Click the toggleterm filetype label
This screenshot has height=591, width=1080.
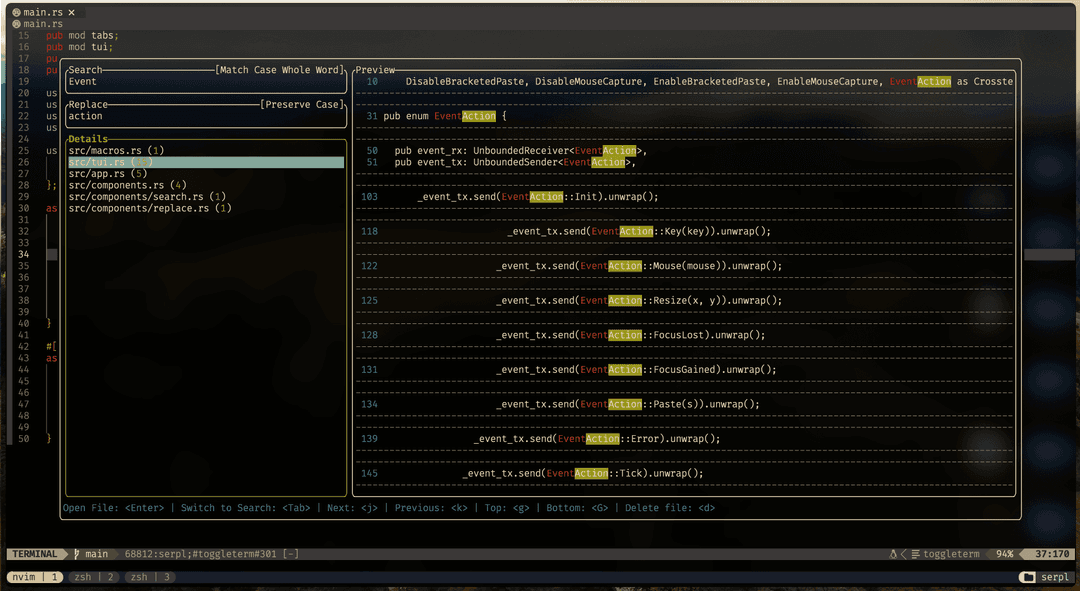tap(951, 554)
